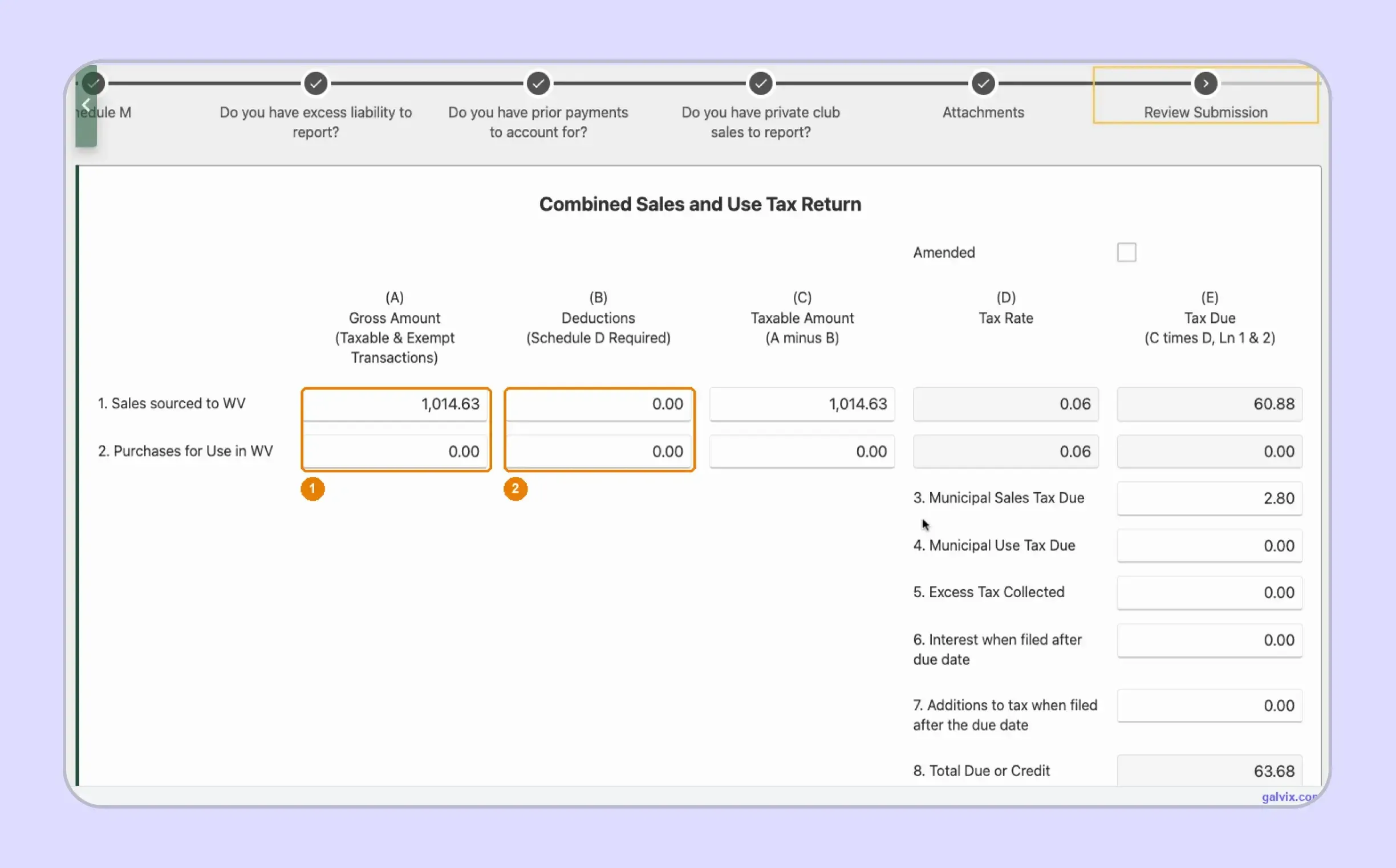1396x868 pixels.
Task: Click the '1. Sales sourced to WV' label
Action: (x=171, y=404)
